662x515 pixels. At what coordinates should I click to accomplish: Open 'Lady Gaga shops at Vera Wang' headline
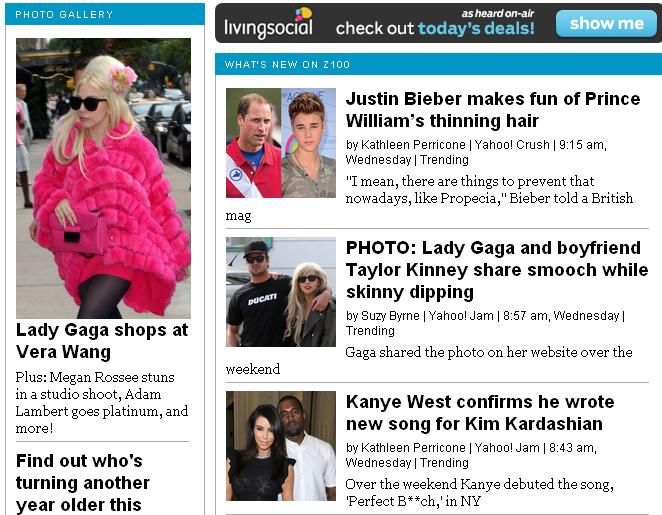(x=102, y=341)
